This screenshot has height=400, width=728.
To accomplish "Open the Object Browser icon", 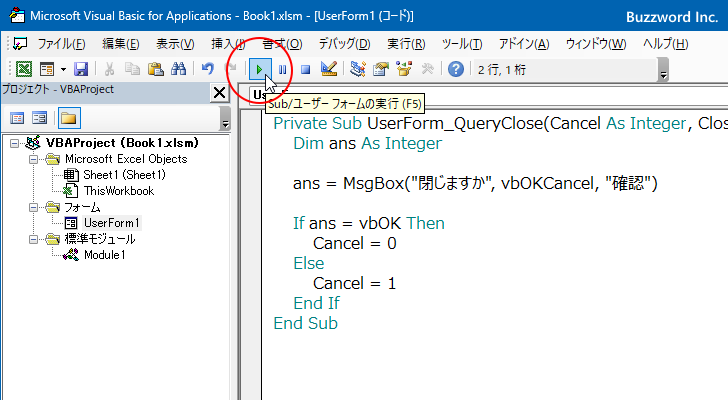I will [x=404, y=70].
